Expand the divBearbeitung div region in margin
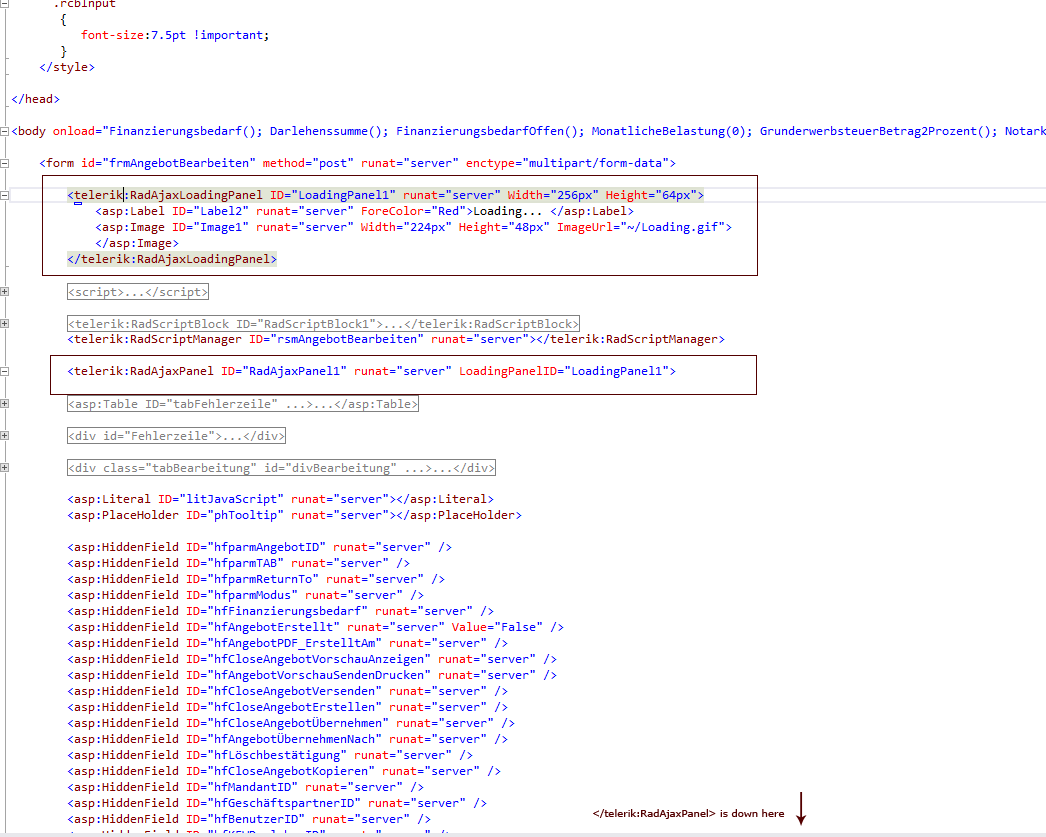Viewport: 1046px width, 837px height. [4, 468]
